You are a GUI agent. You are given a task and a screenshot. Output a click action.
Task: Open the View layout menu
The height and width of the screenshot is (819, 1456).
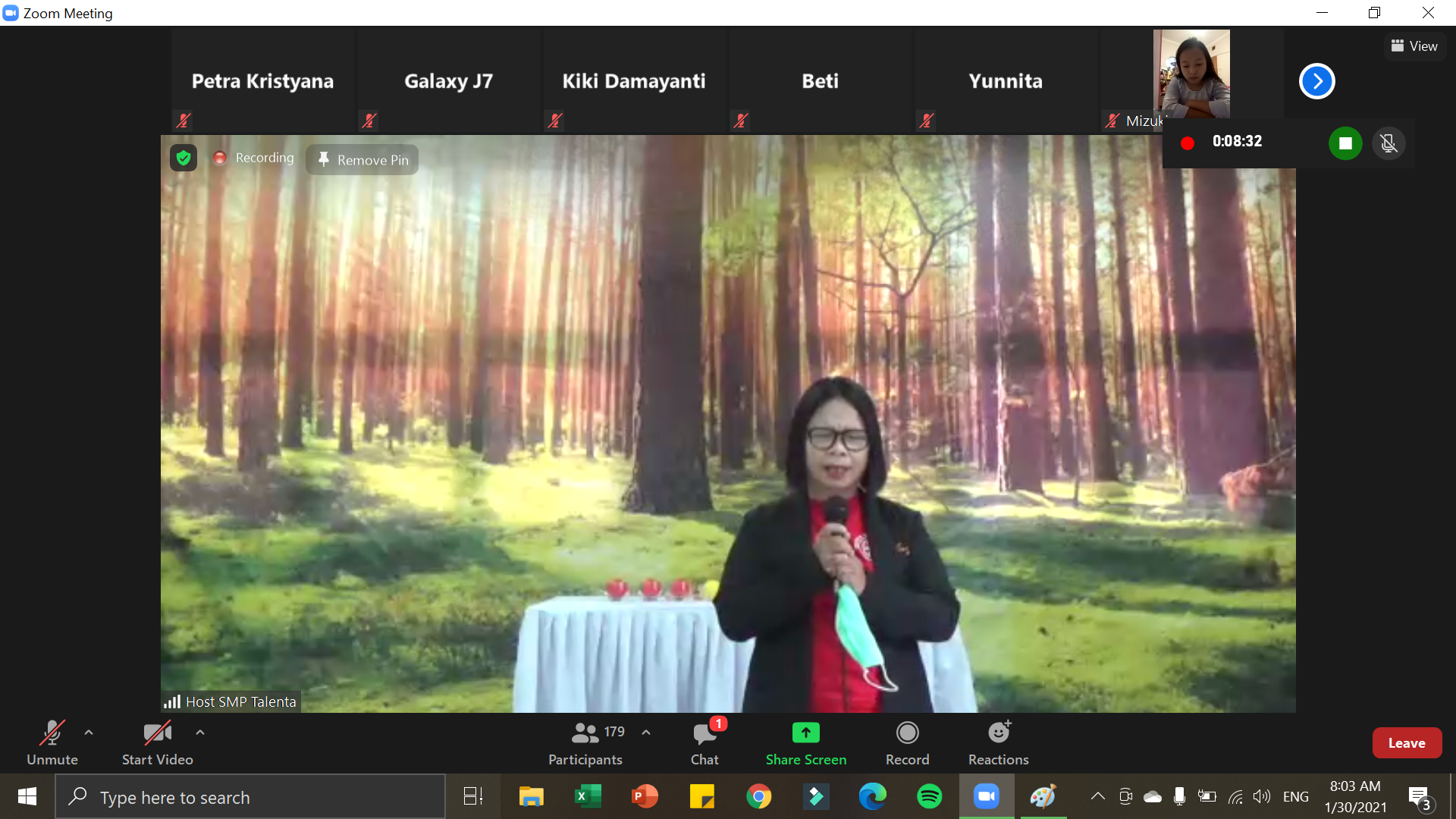pyautogui.click(x=1415, y=46)
